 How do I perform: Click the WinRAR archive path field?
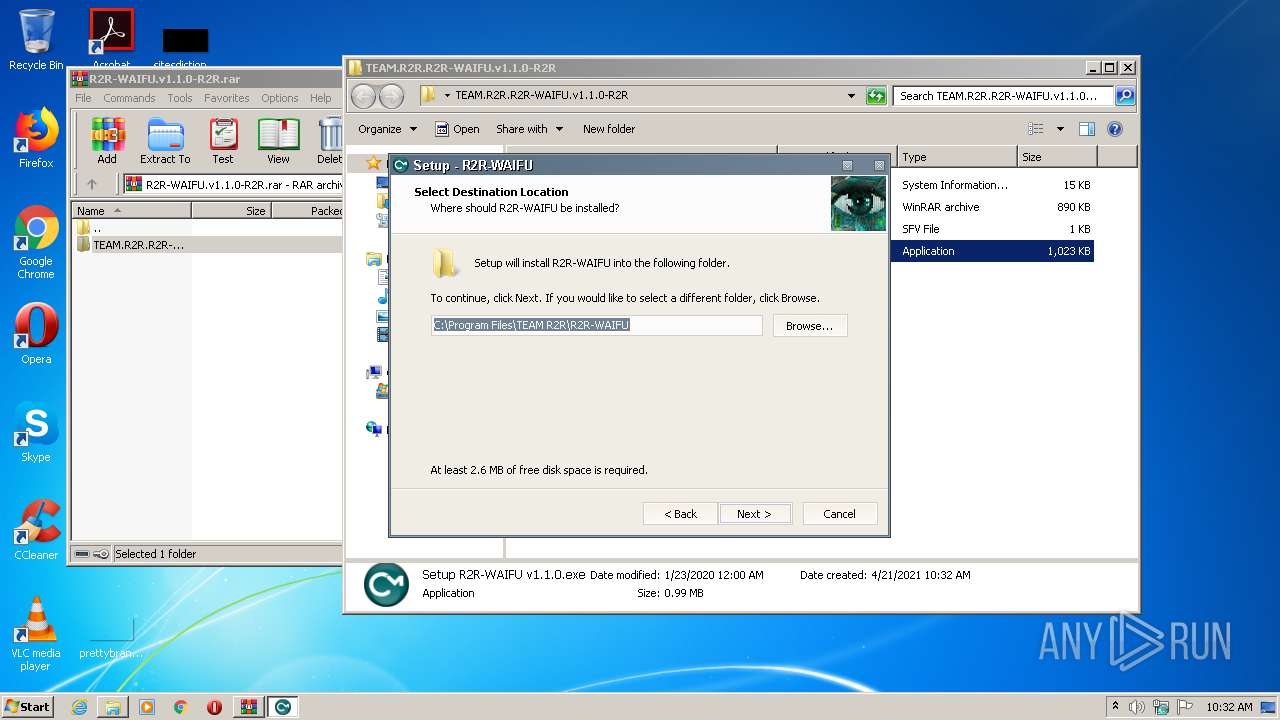point(232,184)
